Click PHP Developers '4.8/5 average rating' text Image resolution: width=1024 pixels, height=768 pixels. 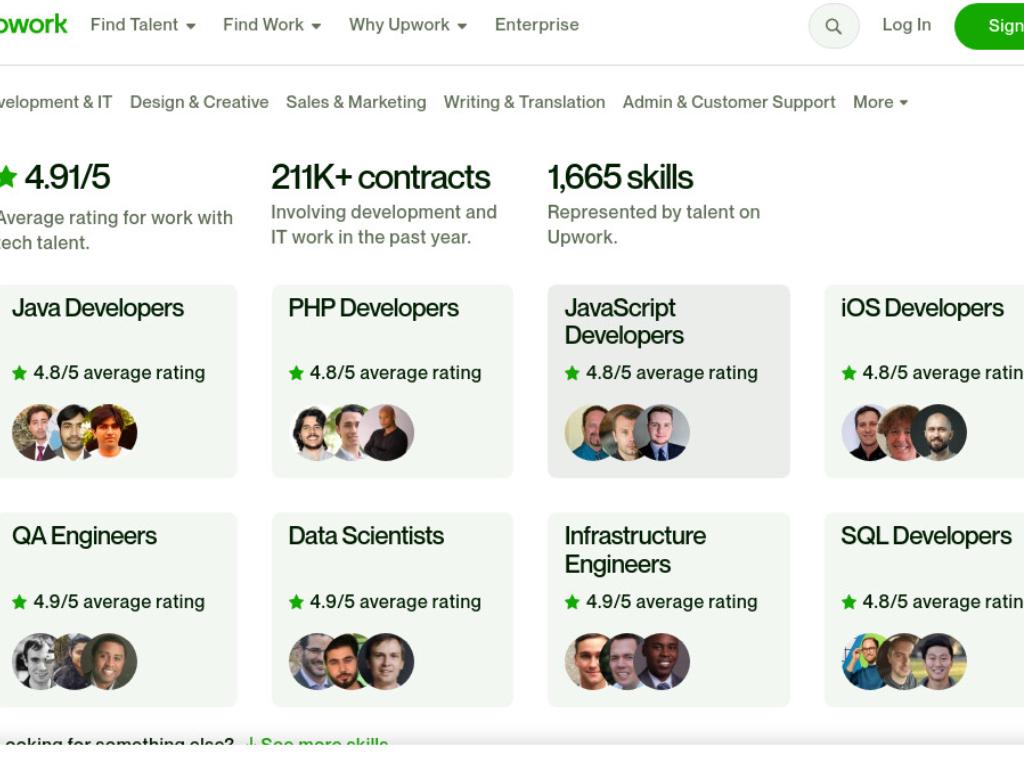pyautogui.click(x=395, y=373)
